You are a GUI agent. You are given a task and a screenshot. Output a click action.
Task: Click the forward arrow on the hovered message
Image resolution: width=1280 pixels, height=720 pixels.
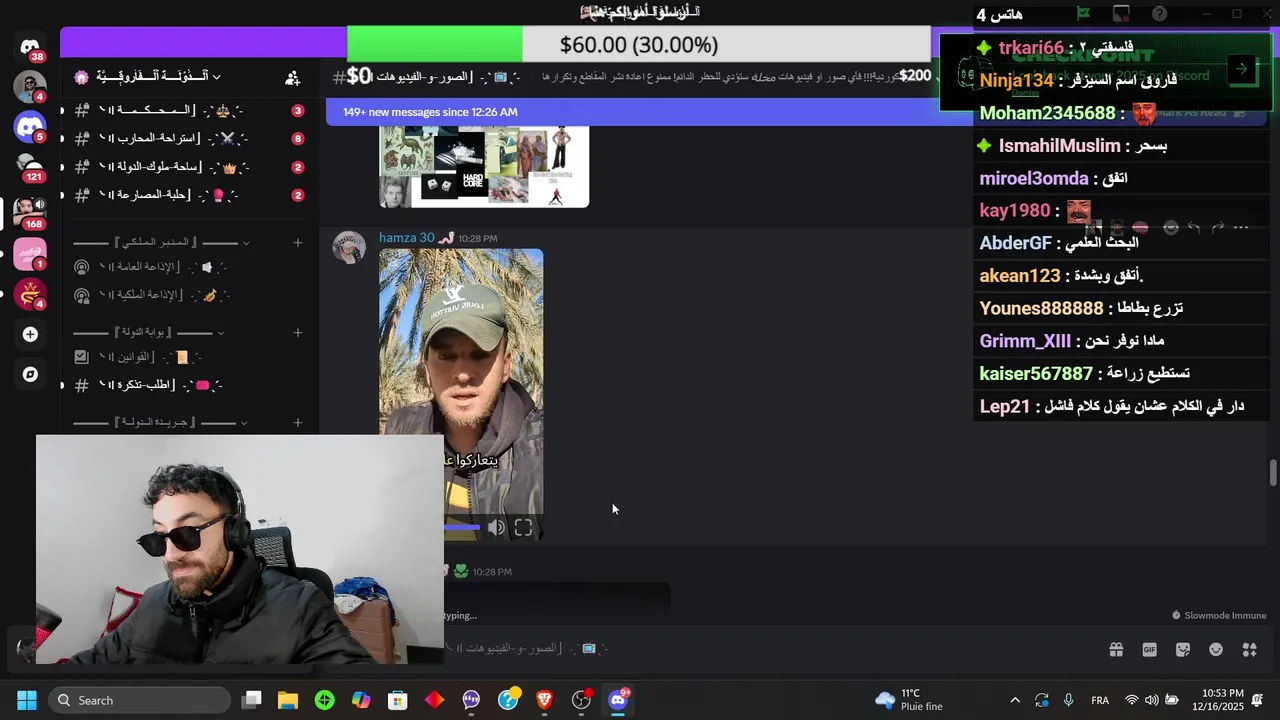tap(1218, 228)
